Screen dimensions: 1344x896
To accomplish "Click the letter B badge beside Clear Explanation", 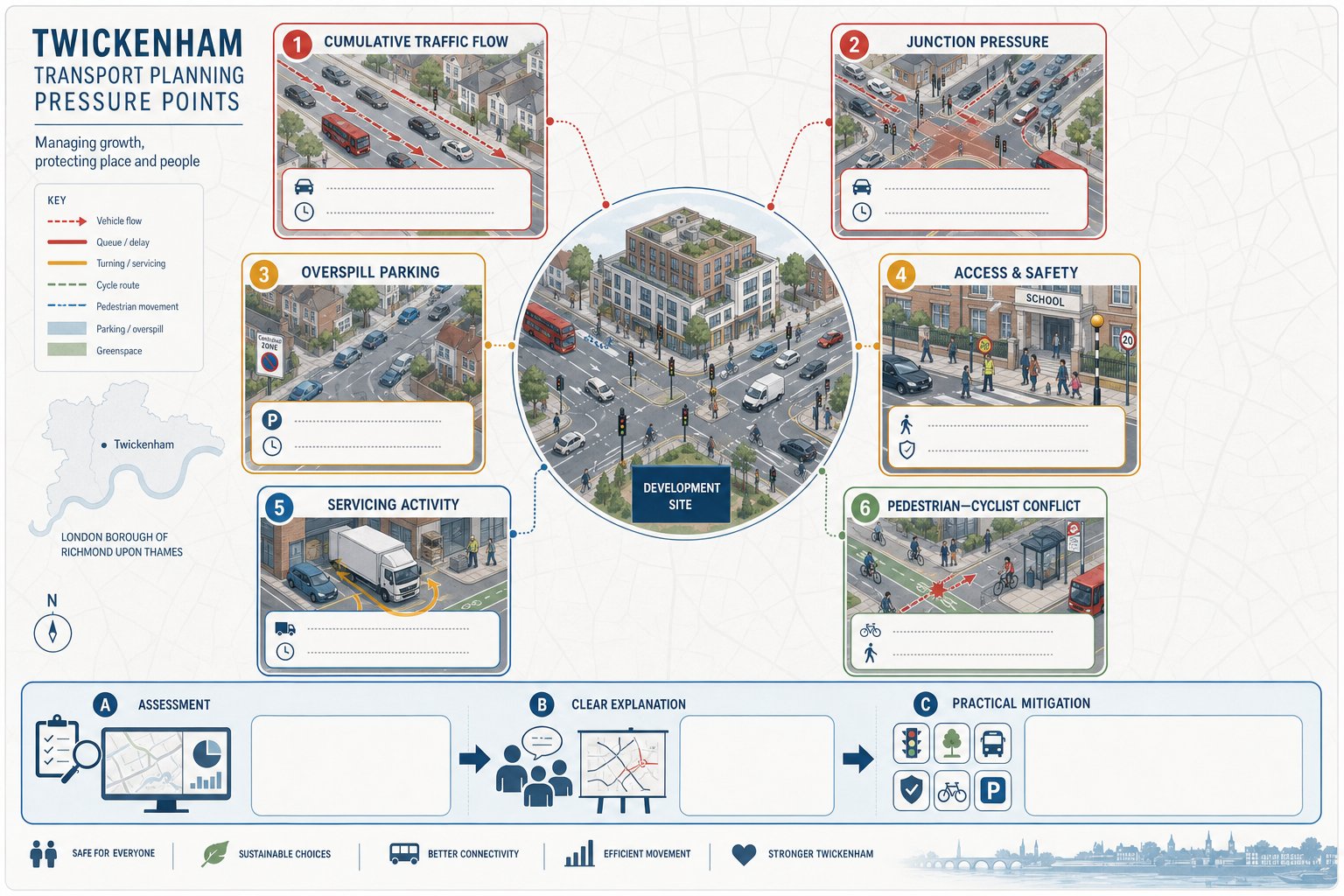I will [x=542, y=704].
